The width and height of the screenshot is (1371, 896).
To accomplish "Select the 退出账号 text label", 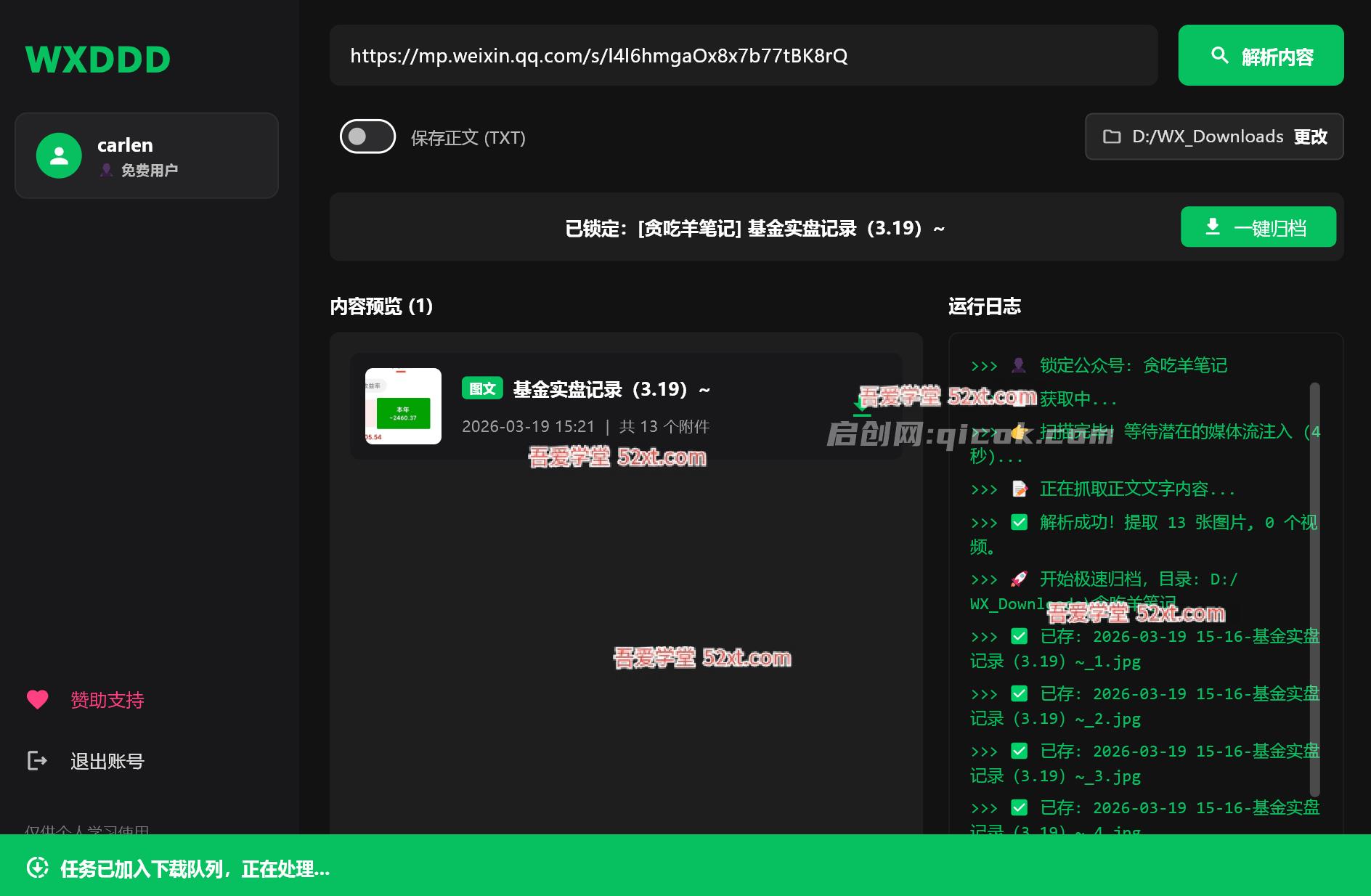I will [x=107, y=761].
